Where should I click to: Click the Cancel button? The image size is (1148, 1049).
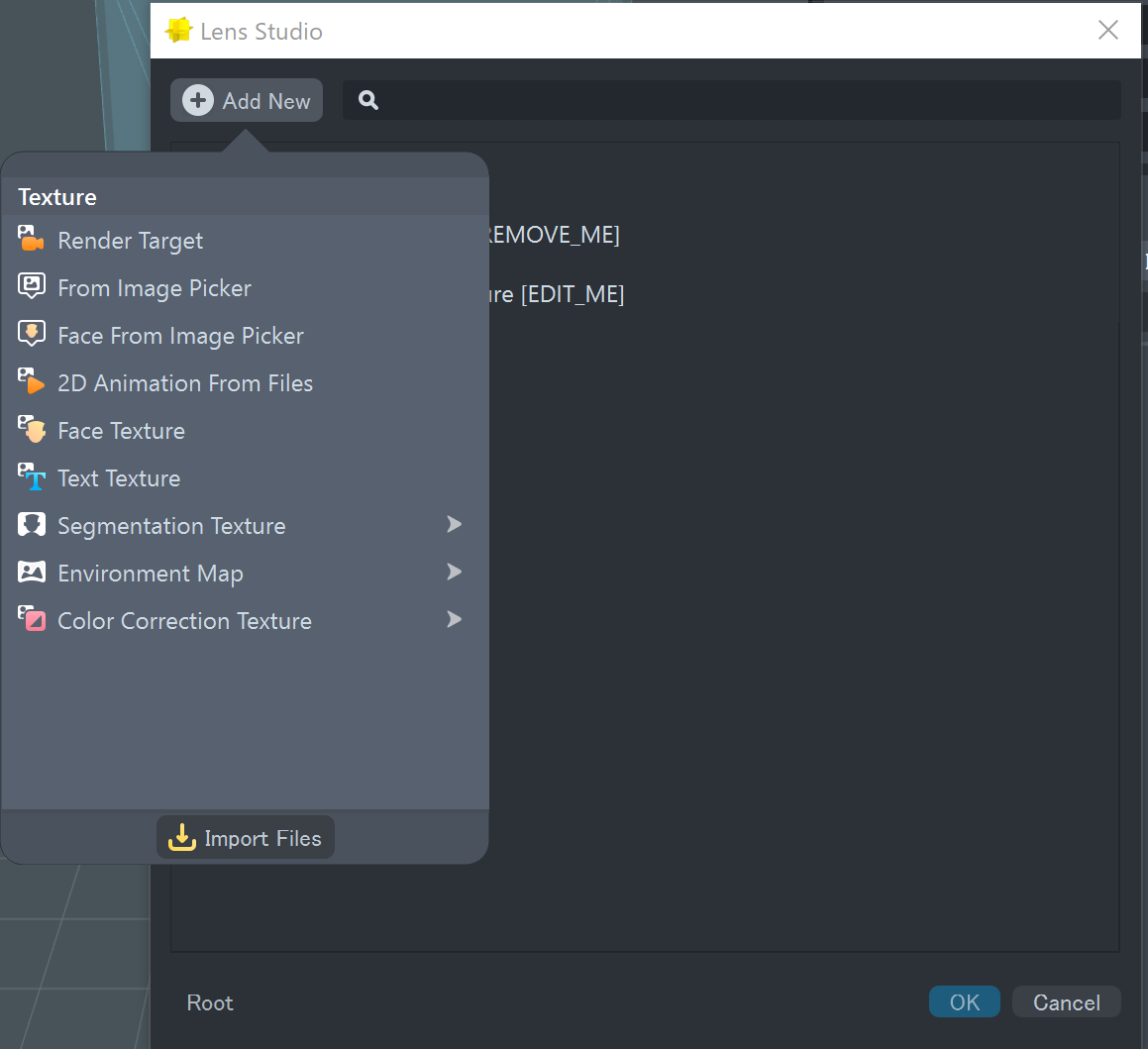pyautogui.click(x=1066, y=1002)
